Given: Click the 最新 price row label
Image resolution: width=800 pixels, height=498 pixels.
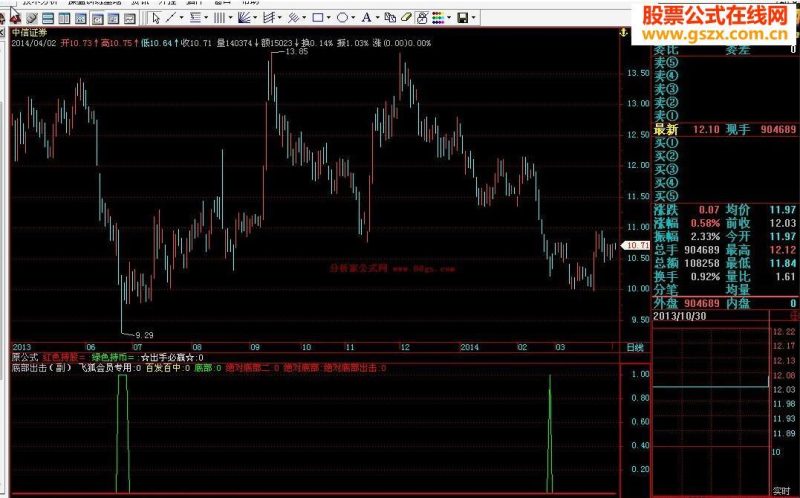Looking at the screenshot, I should 666,130.
